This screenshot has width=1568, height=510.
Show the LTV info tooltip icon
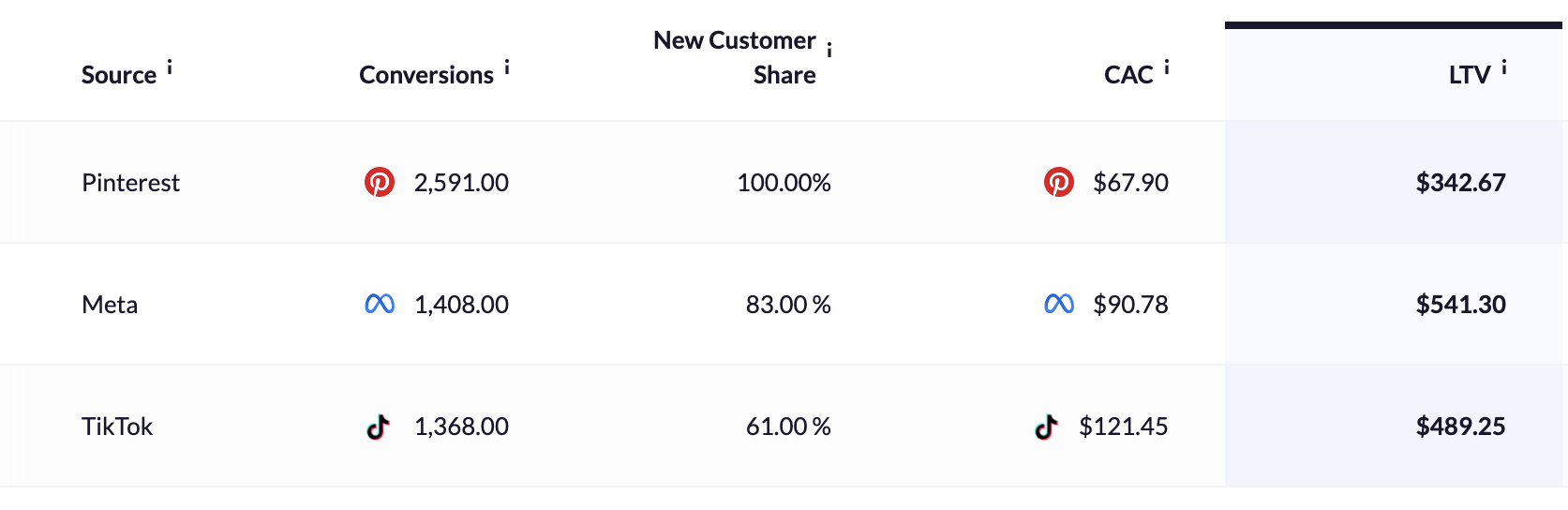tap(1504, 67)
